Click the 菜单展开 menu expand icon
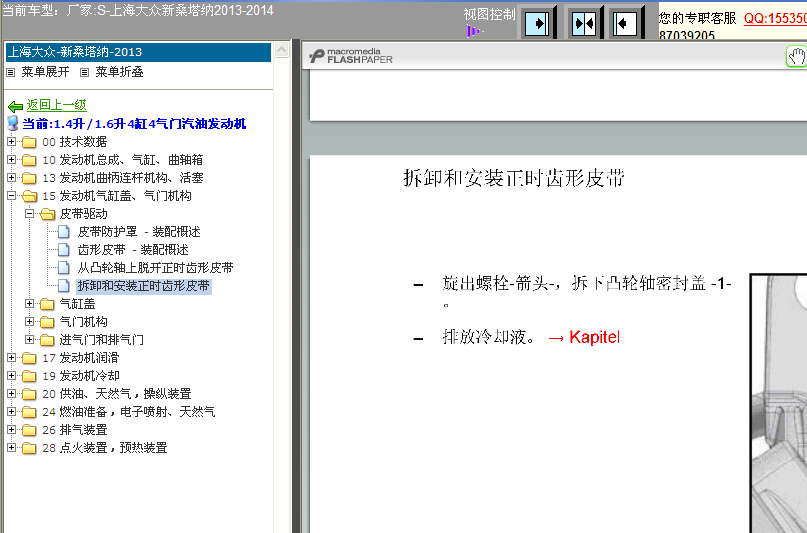 [x=11, y=72]
